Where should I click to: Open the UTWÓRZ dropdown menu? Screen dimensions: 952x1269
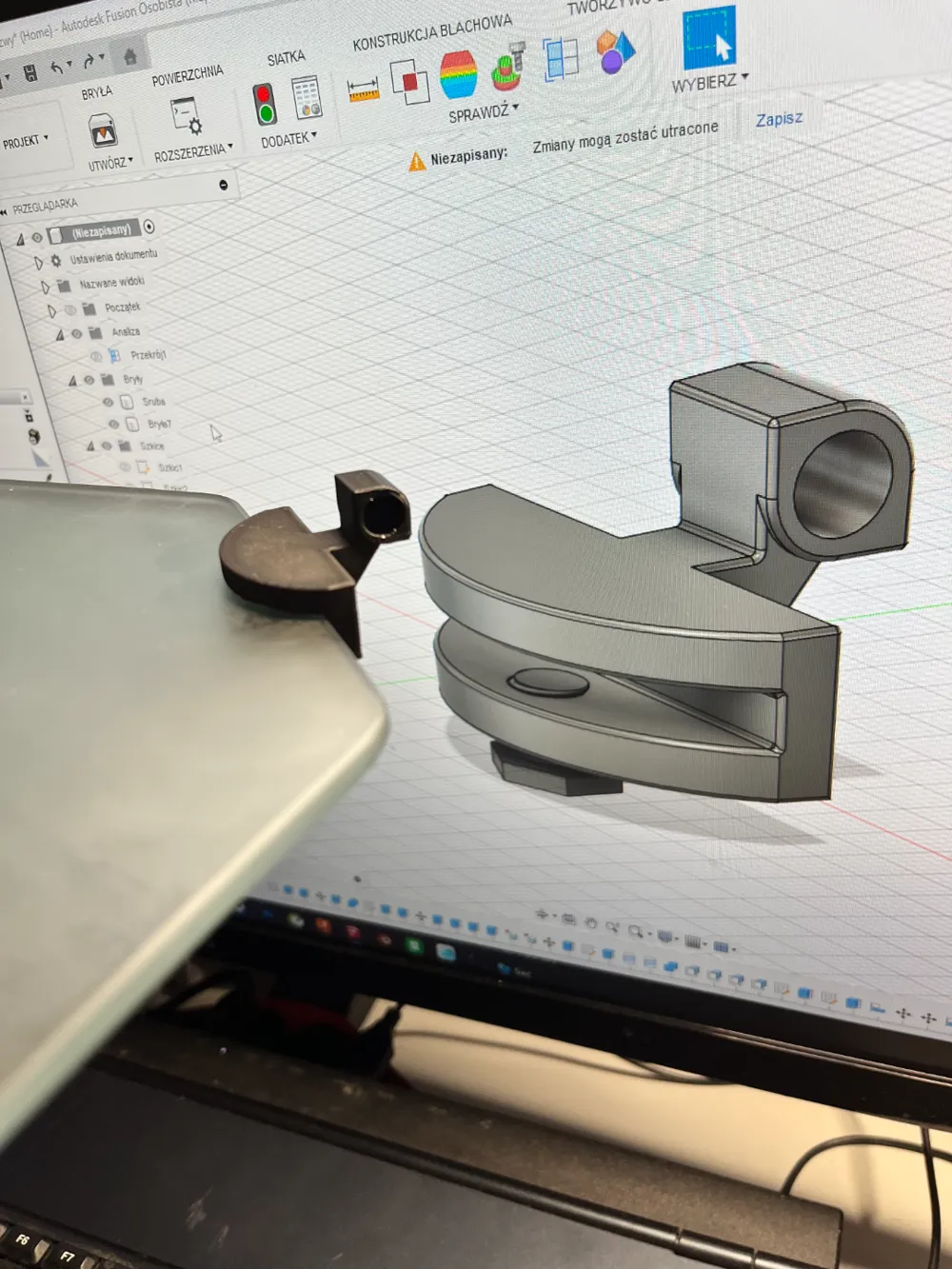[x=110, y=164]
